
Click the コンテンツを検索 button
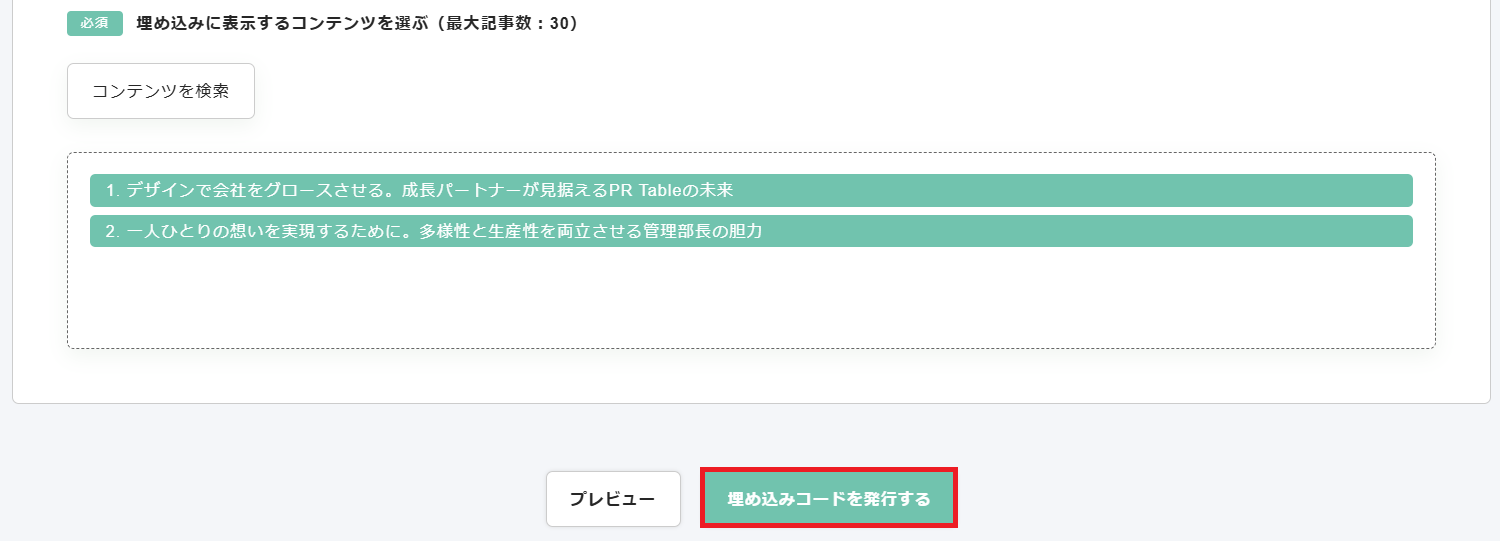[x=161, y=91]
